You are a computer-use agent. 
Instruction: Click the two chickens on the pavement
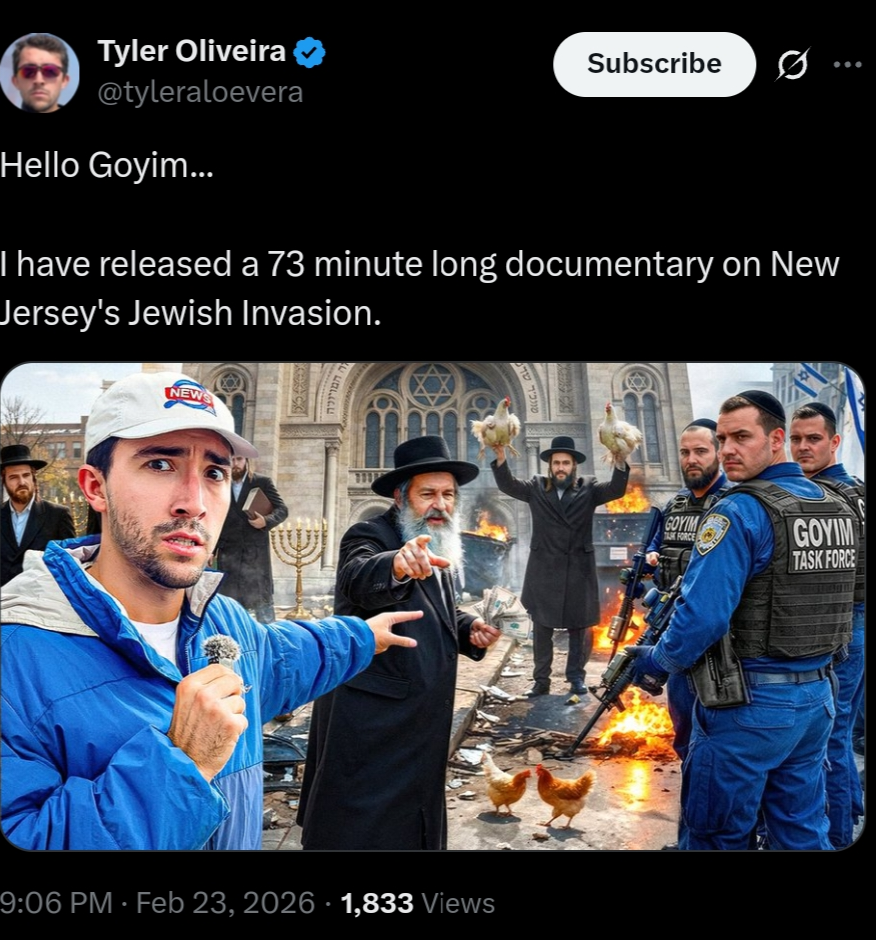538,790
